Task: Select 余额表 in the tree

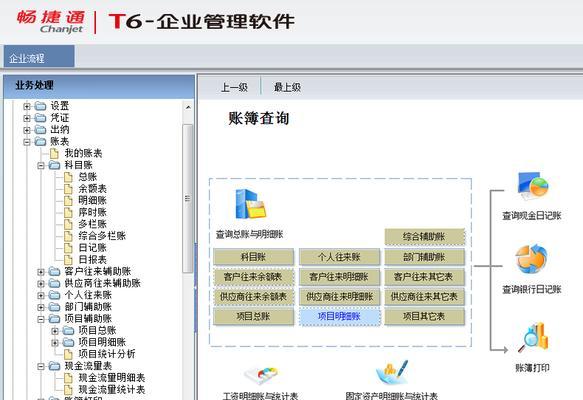Action: point(93,189)
